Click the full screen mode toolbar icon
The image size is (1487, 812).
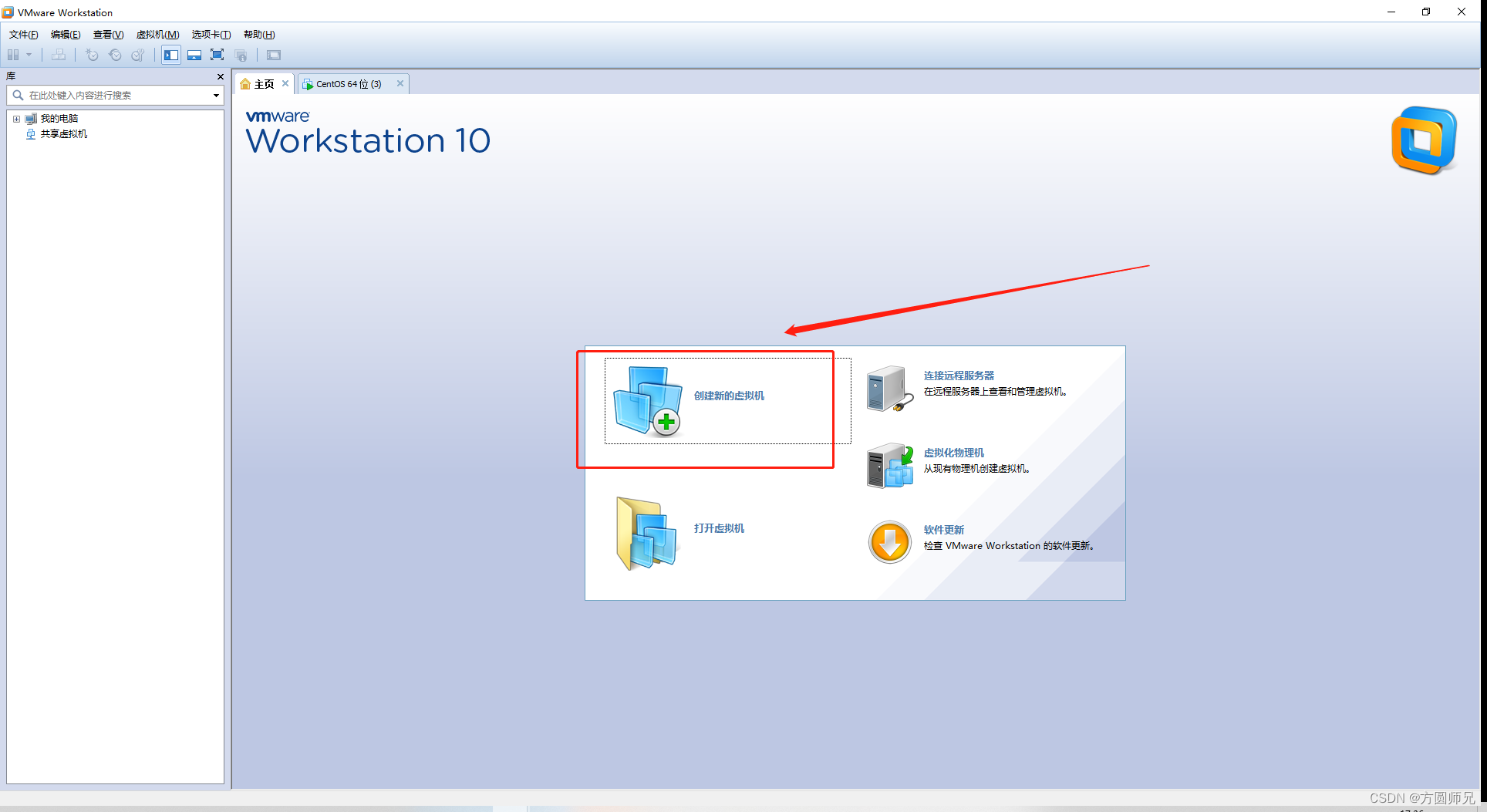pyautogui.click(x=217, y=55)
